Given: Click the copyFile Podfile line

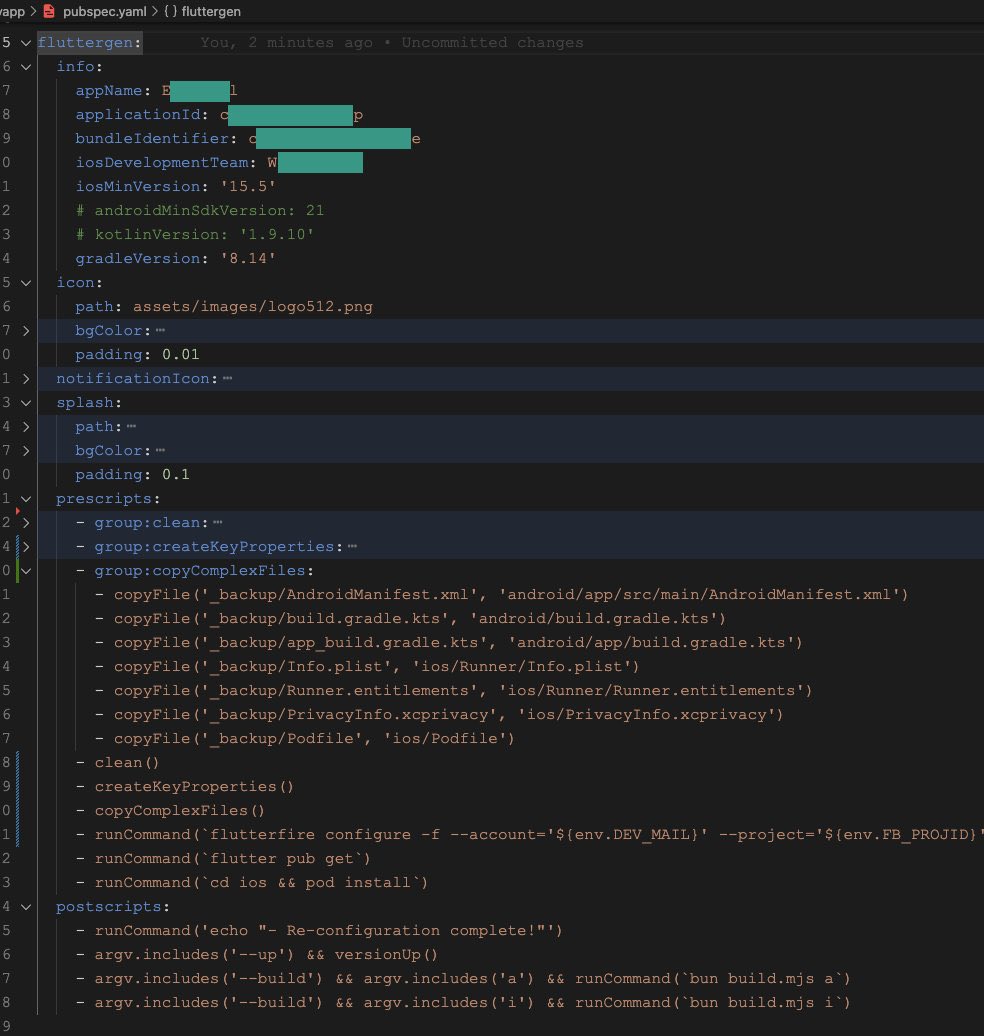Looking at the screenshot, I should [x=305, y=739].
